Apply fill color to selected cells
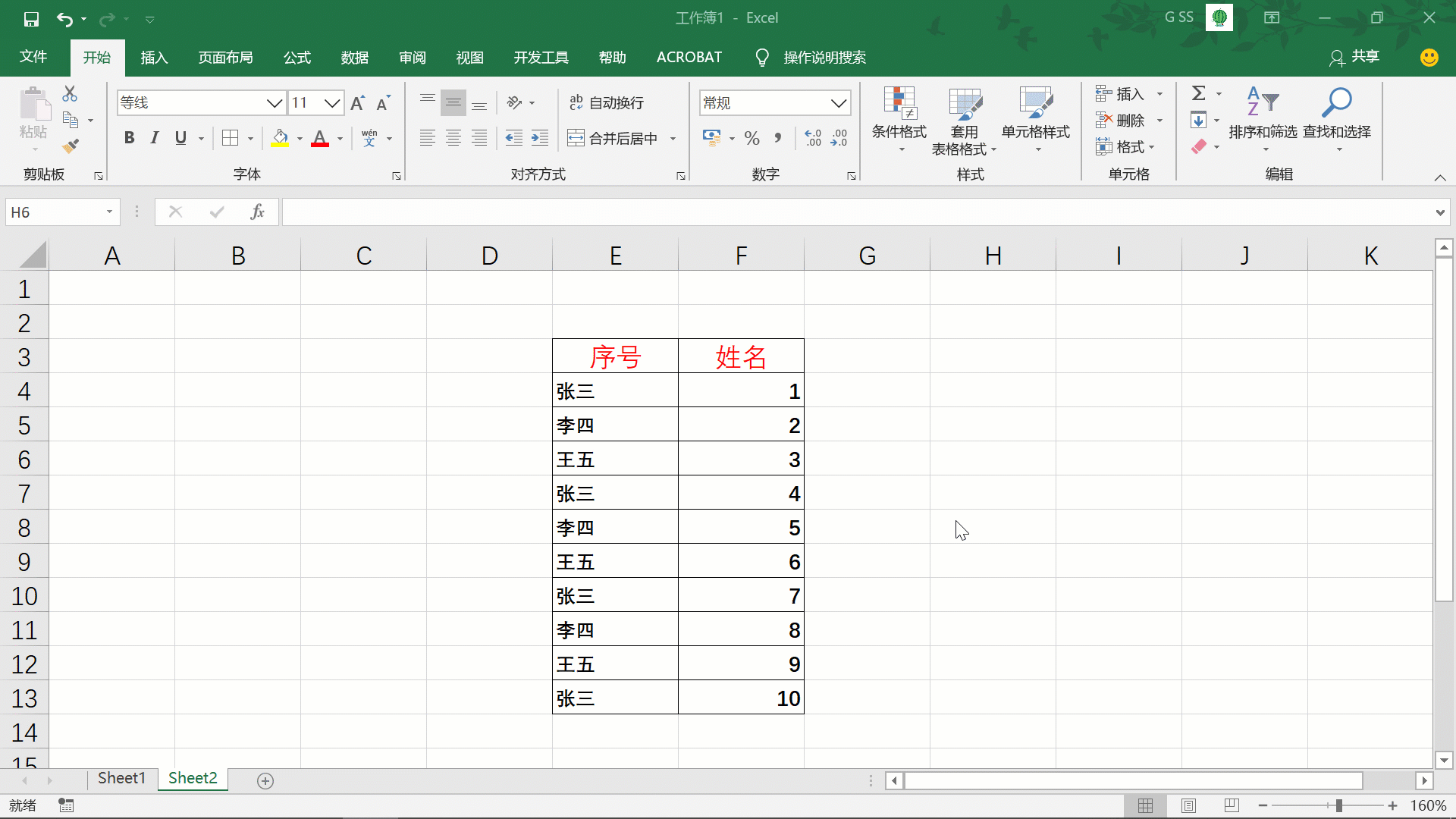1456x819 pixels. (280, 138)
